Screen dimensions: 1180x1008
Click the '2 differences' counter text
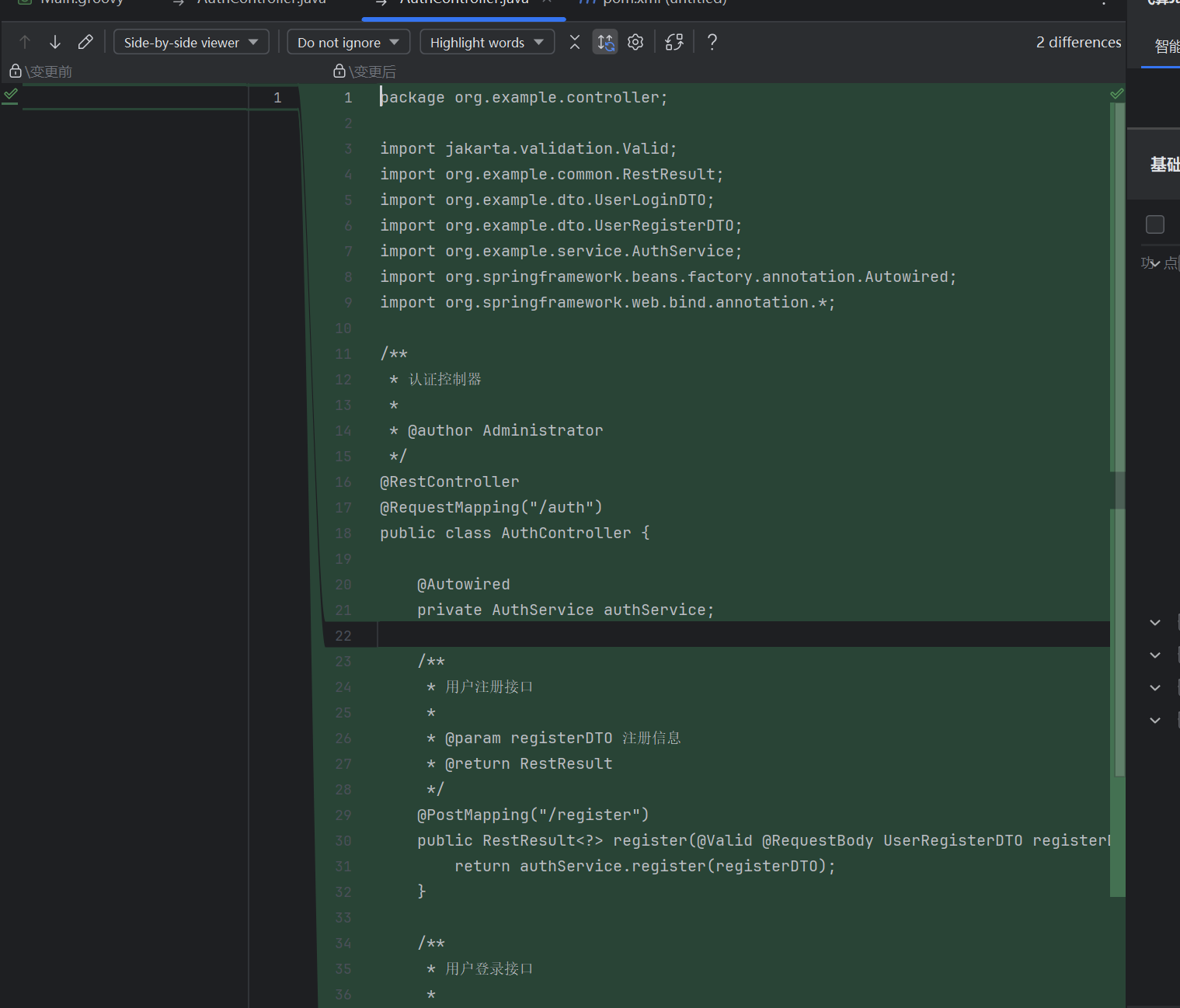1078,42
